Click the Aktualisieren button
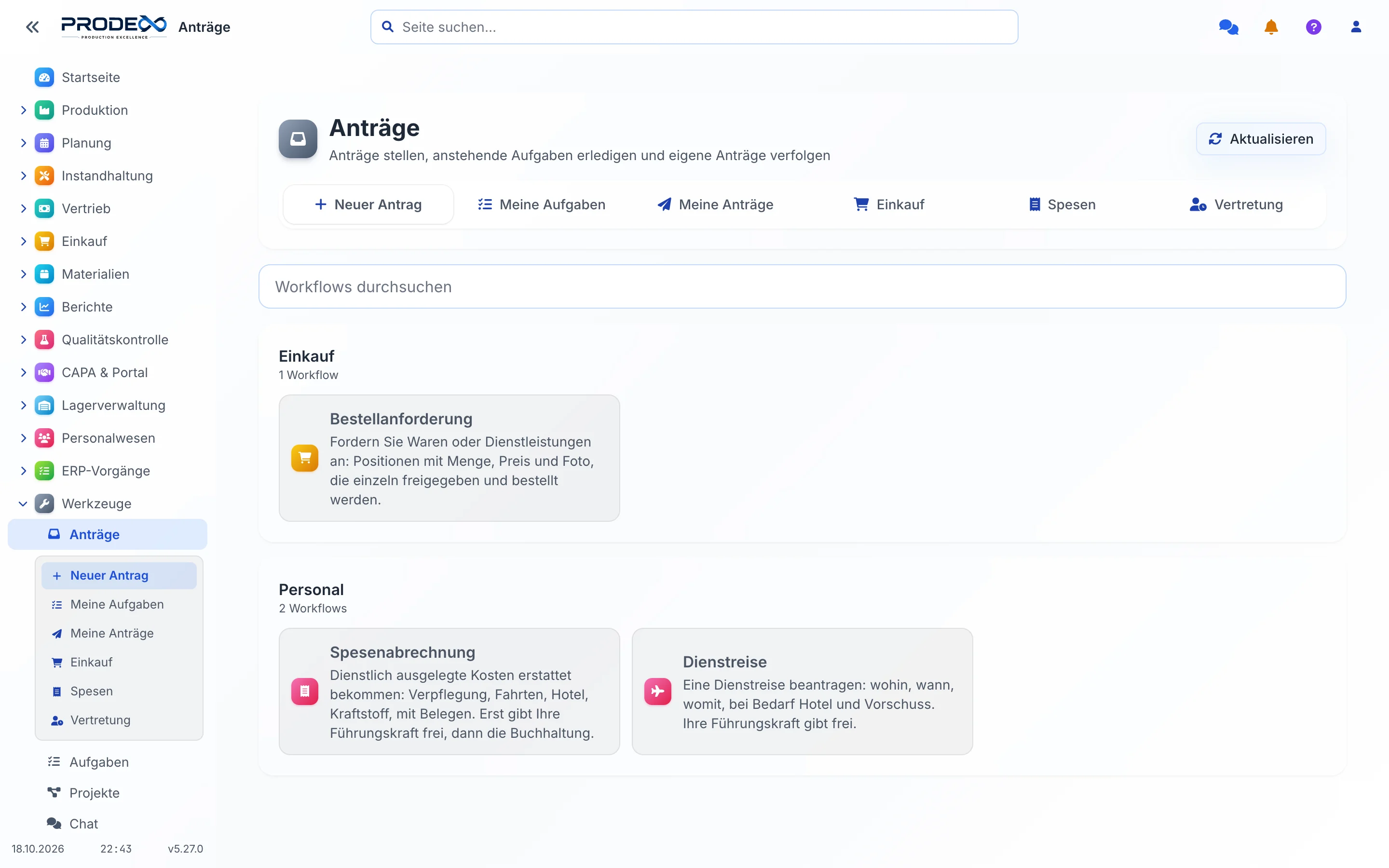Image resolution: width=1389 pixels, height=868 pixels. tap(1260, 139)
